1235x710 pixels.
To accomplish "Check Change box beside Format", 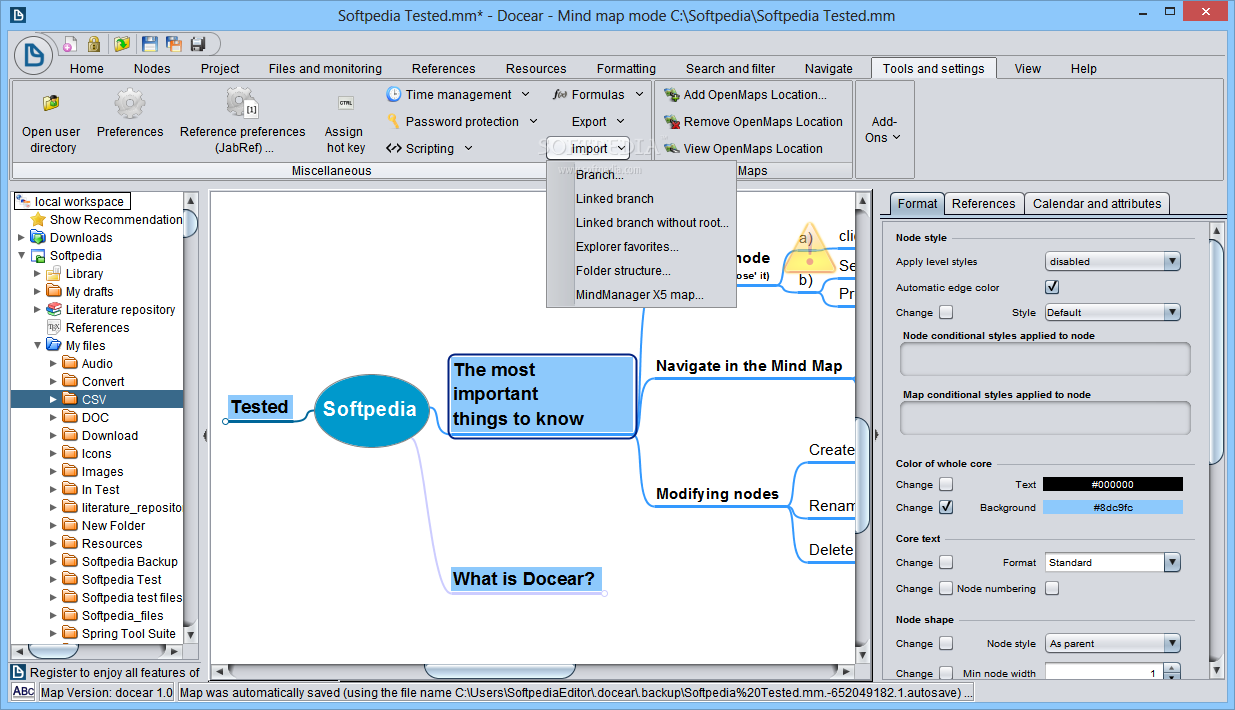I will tap(946, 562).
